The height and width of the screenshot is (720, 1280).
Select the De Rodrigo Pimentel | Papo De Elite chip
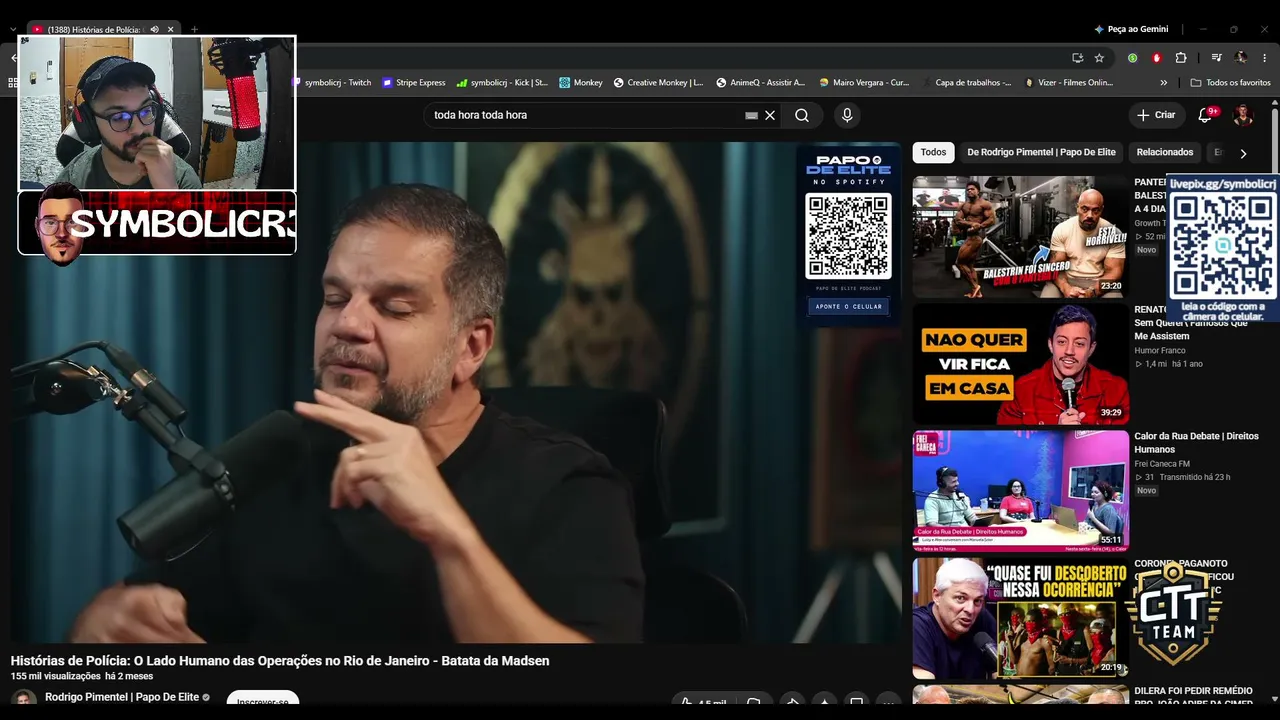click(x=1041, y=152)
